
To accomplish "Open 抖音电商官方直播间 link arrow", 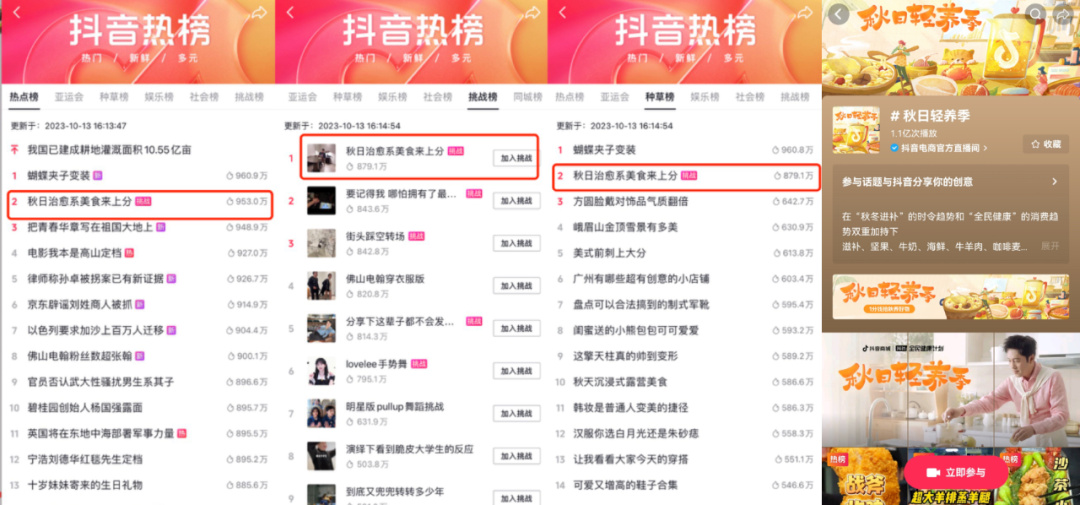I will pos(986,148).
